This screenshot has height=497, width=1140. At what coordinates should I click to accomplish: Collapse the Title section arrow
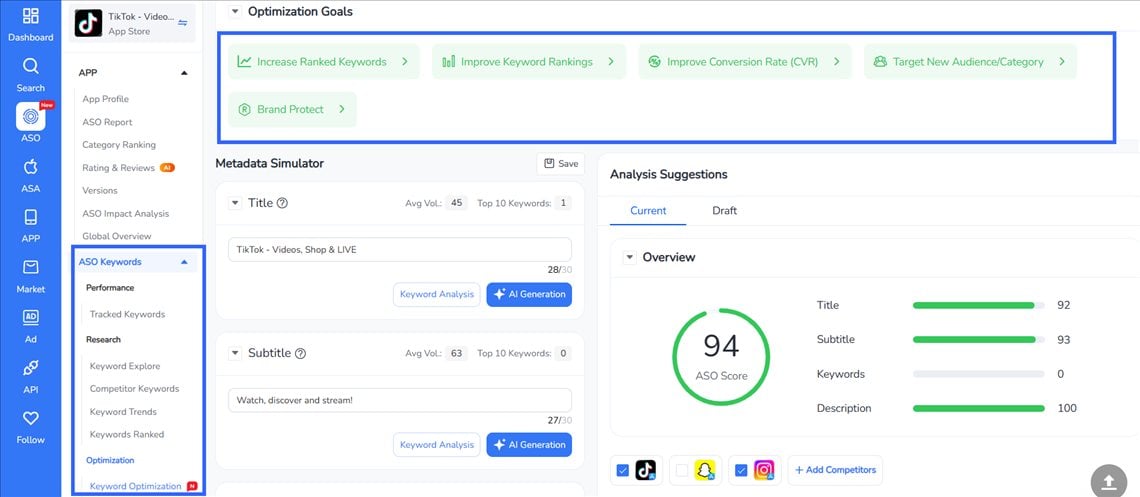[x=235, y=203]
